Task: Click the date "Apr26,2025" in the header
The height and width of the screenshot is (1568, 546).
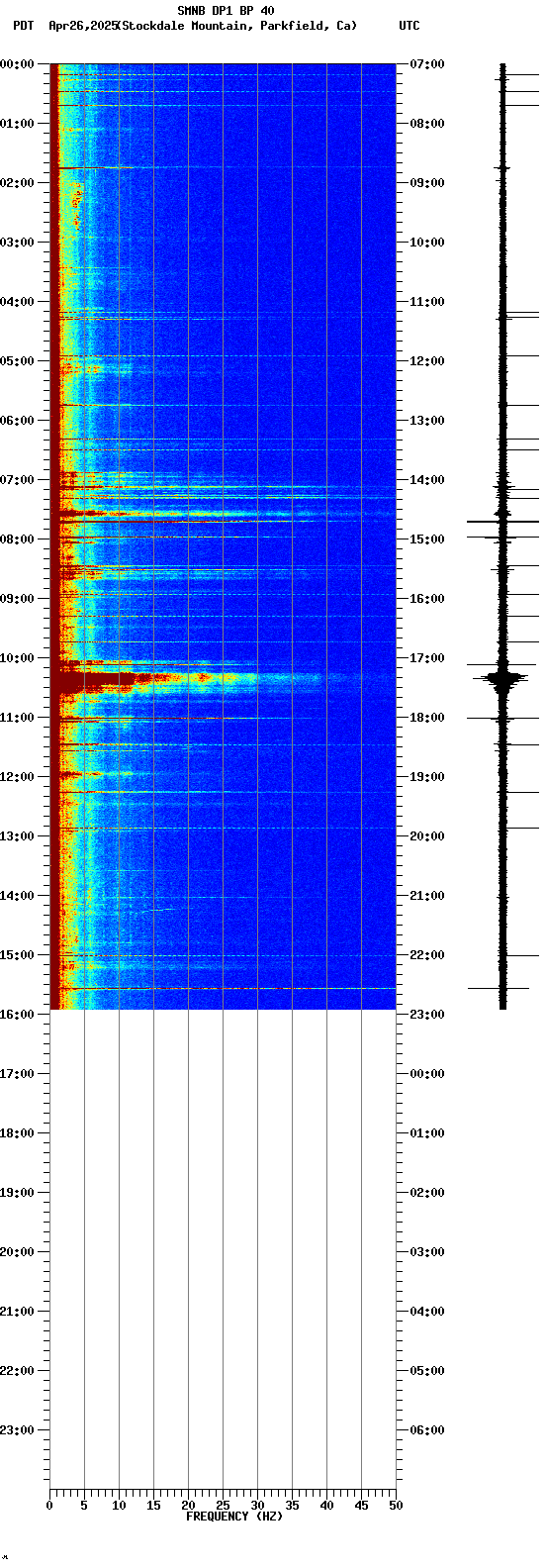Action: click(x=82, y=26)
